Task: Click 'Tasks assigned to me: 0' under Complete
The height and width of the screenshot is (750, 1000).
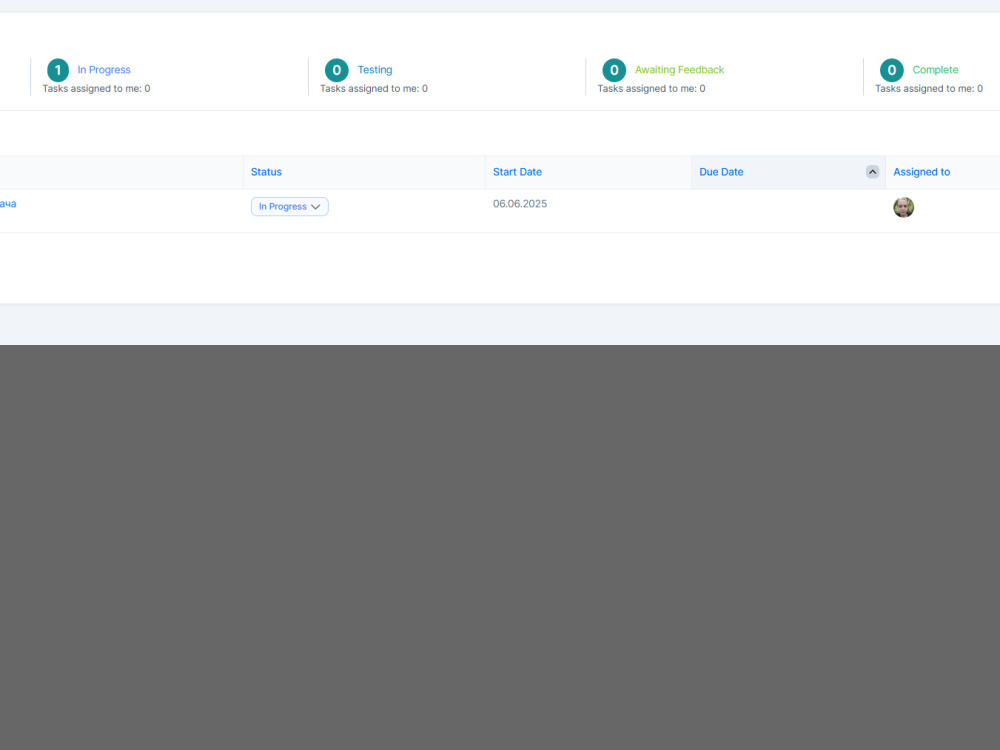Action: (929, 89)
